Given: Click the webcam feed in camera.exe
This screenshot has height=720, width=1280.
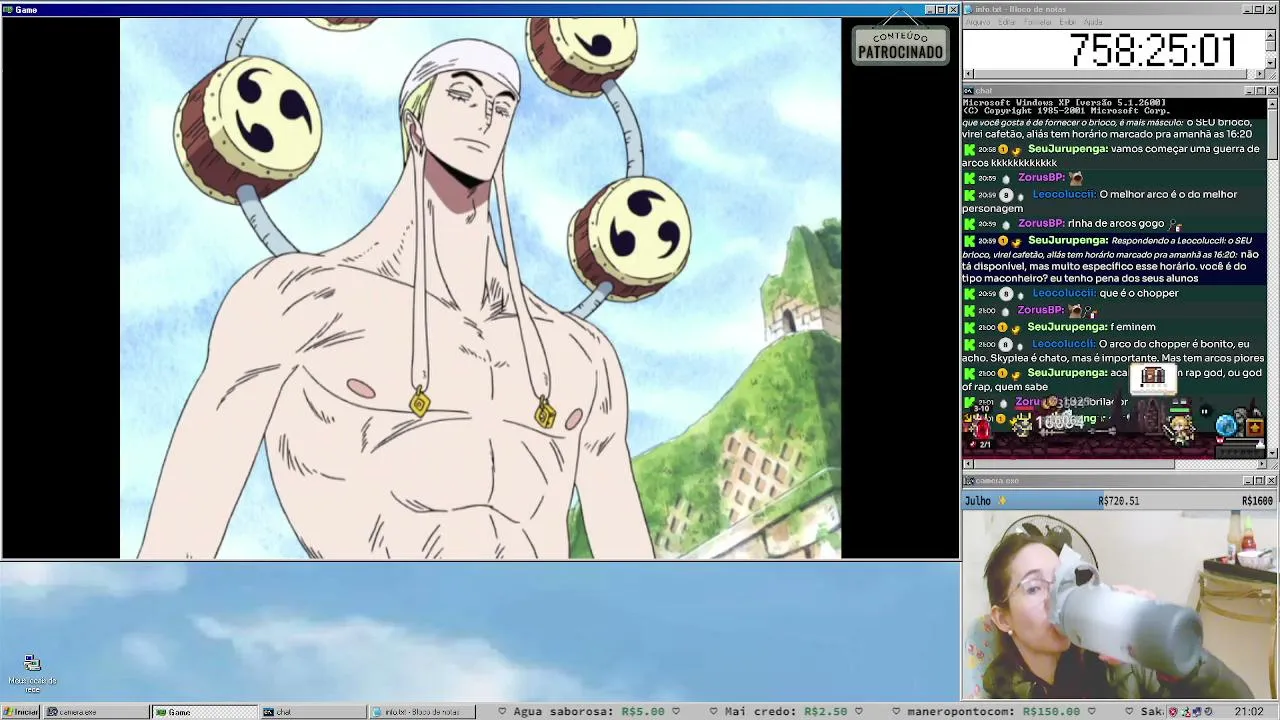Looking at the screenshot, I should pyautogui.click(x=1120, y=605).
